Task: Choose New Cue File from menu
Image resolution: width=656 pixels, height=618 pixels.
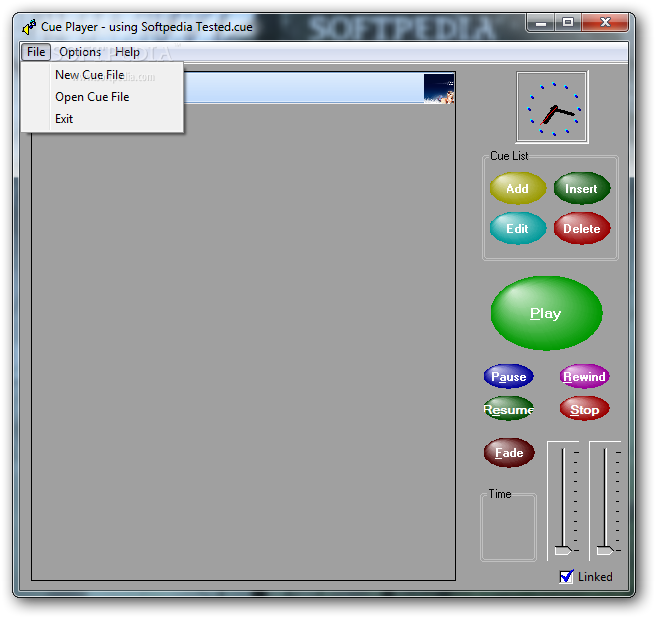Action: 102,75
